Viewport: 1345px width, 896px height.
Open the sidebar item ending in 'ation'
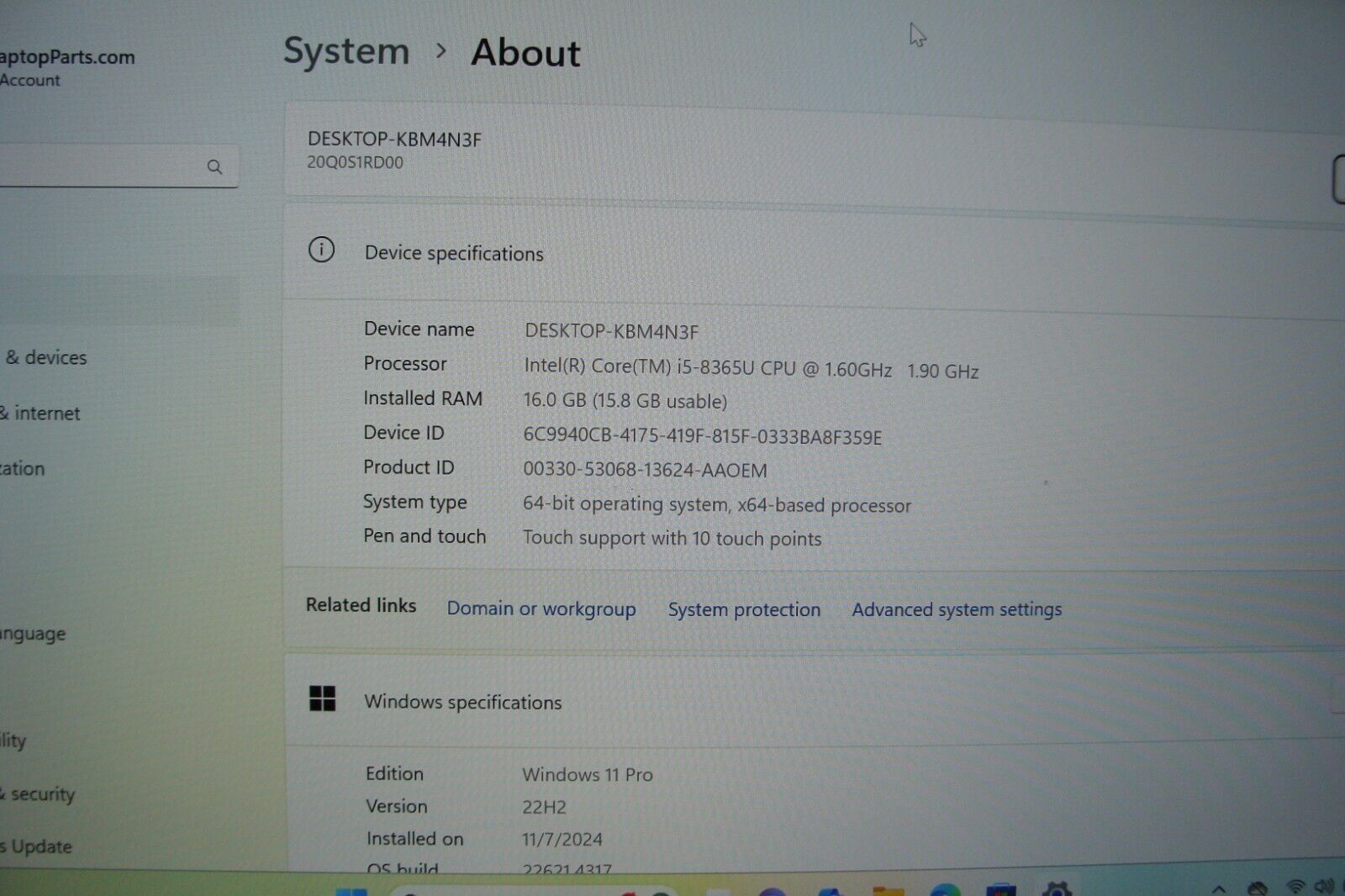coord(22,468)
